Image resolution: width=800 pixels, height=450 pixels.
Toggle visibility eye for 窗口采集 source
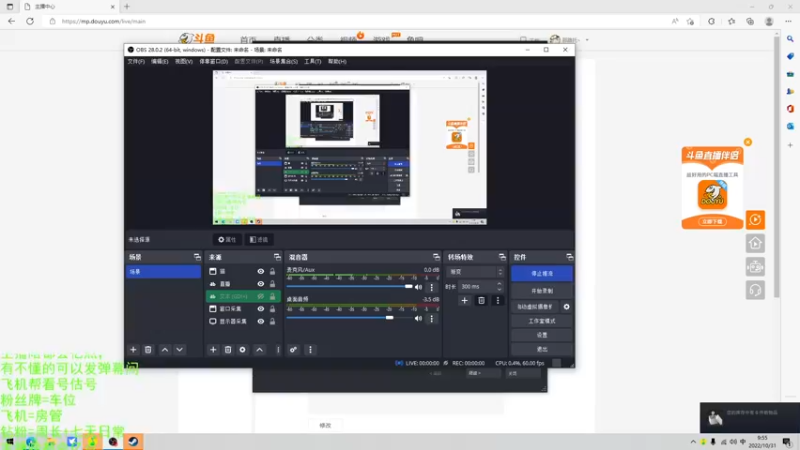(x=261, y=309)
